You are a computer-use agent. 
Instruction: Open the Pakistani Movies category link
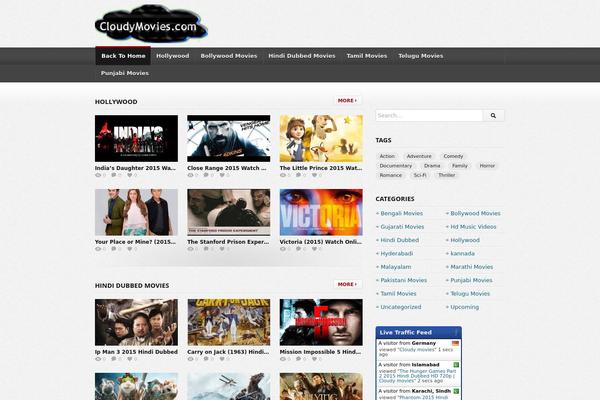click(x=402, y=280)
